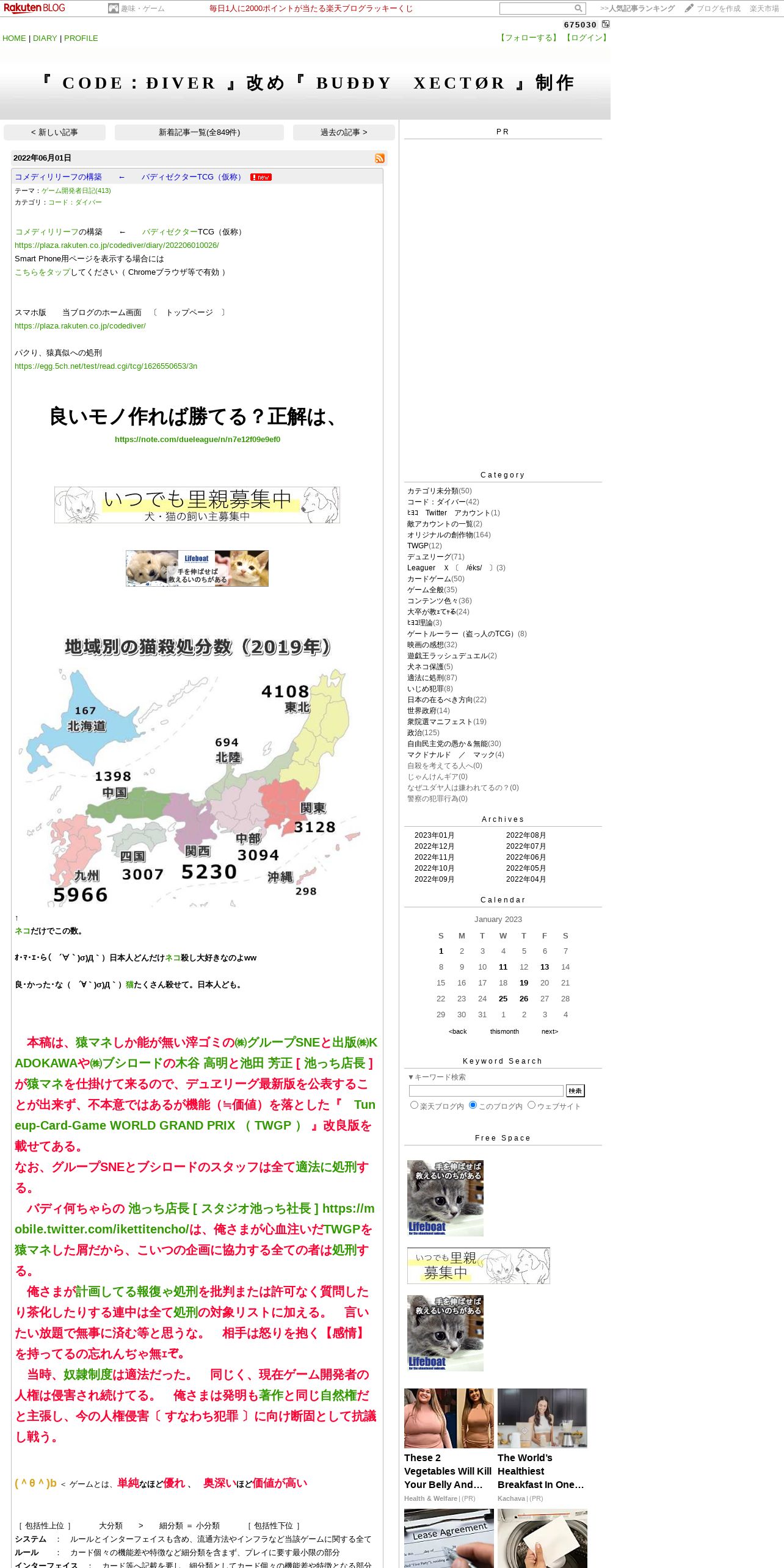Select the 楽天ブログ内 radio button
The image size is (784, 1568).
[x=414, y=1105]
